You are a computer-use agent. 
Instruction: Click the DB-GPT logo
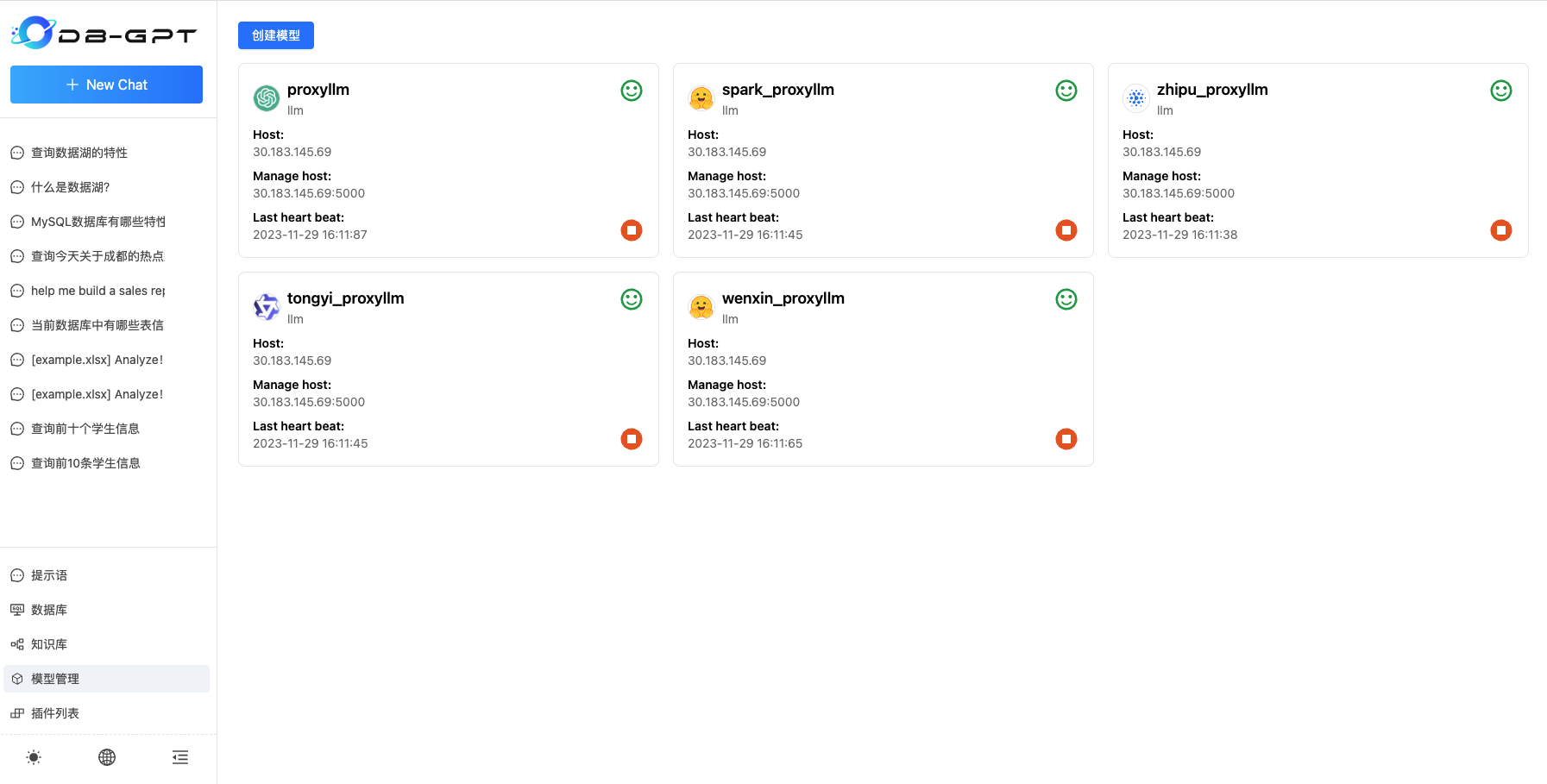point(104,34)
